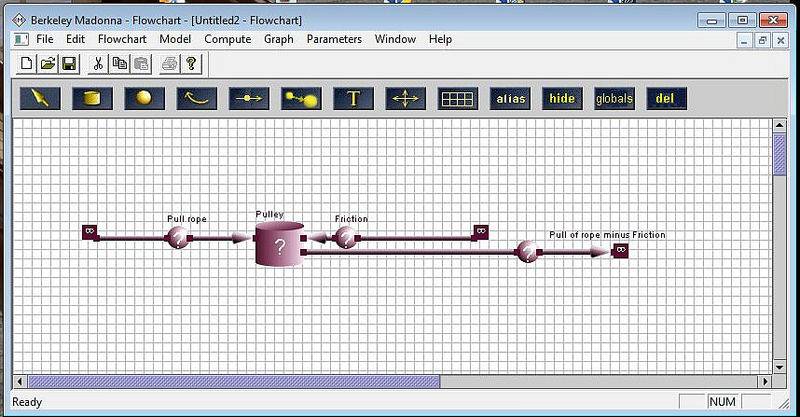Select the four-way arrows move tool
800x417 pixels.
(x=405, y=98)
